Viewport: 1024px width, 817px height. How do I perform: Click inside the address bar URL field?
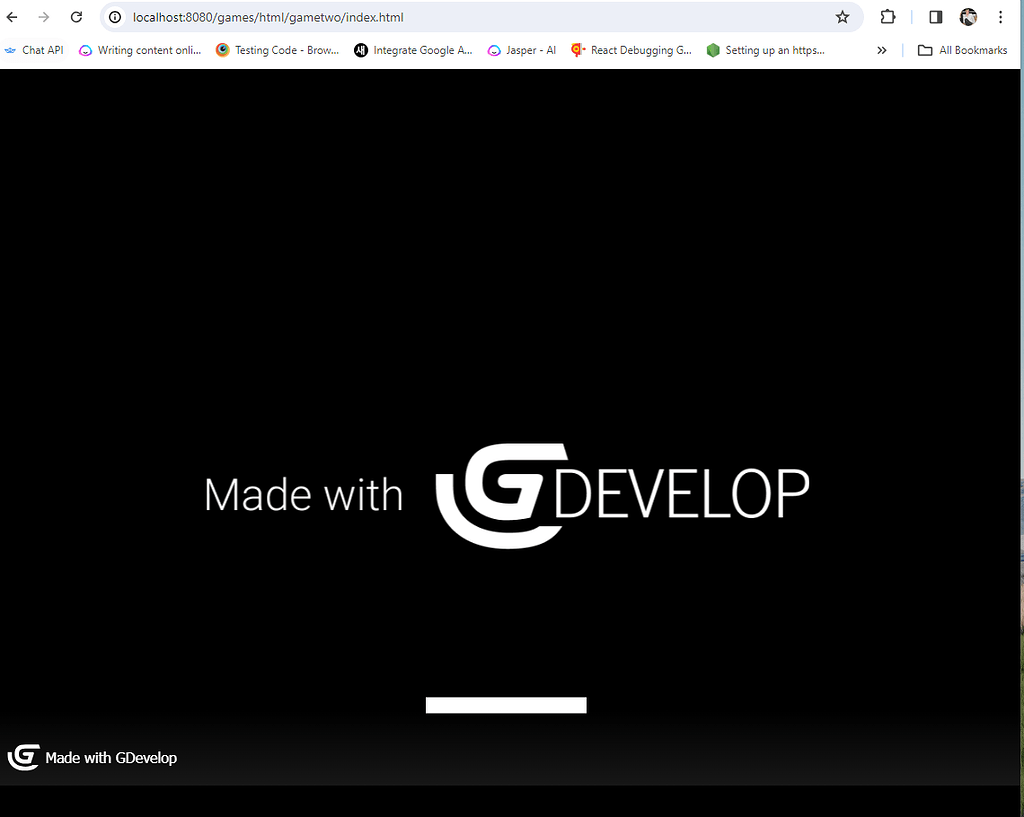(300, 17)
